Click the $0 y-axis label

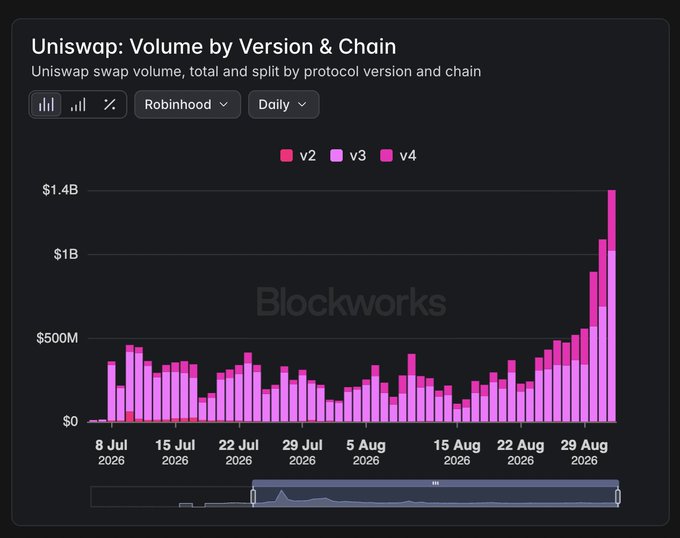(70, 421)
